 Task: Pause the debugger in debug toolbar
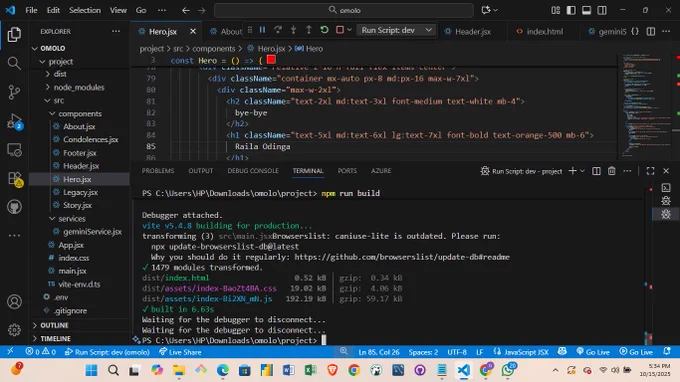pyautogui.click(x=262, y=30)
